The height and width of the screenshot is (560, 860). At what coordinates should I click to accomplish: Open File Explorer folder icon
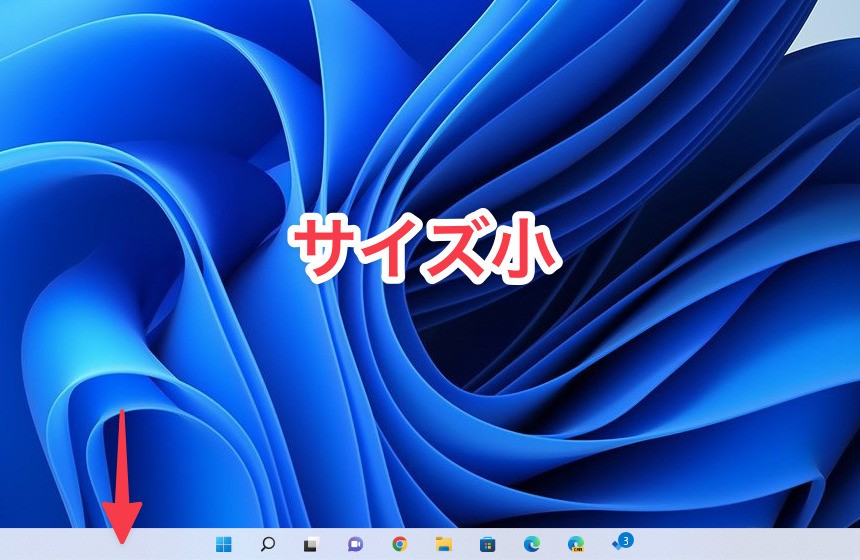coord(444,544)
